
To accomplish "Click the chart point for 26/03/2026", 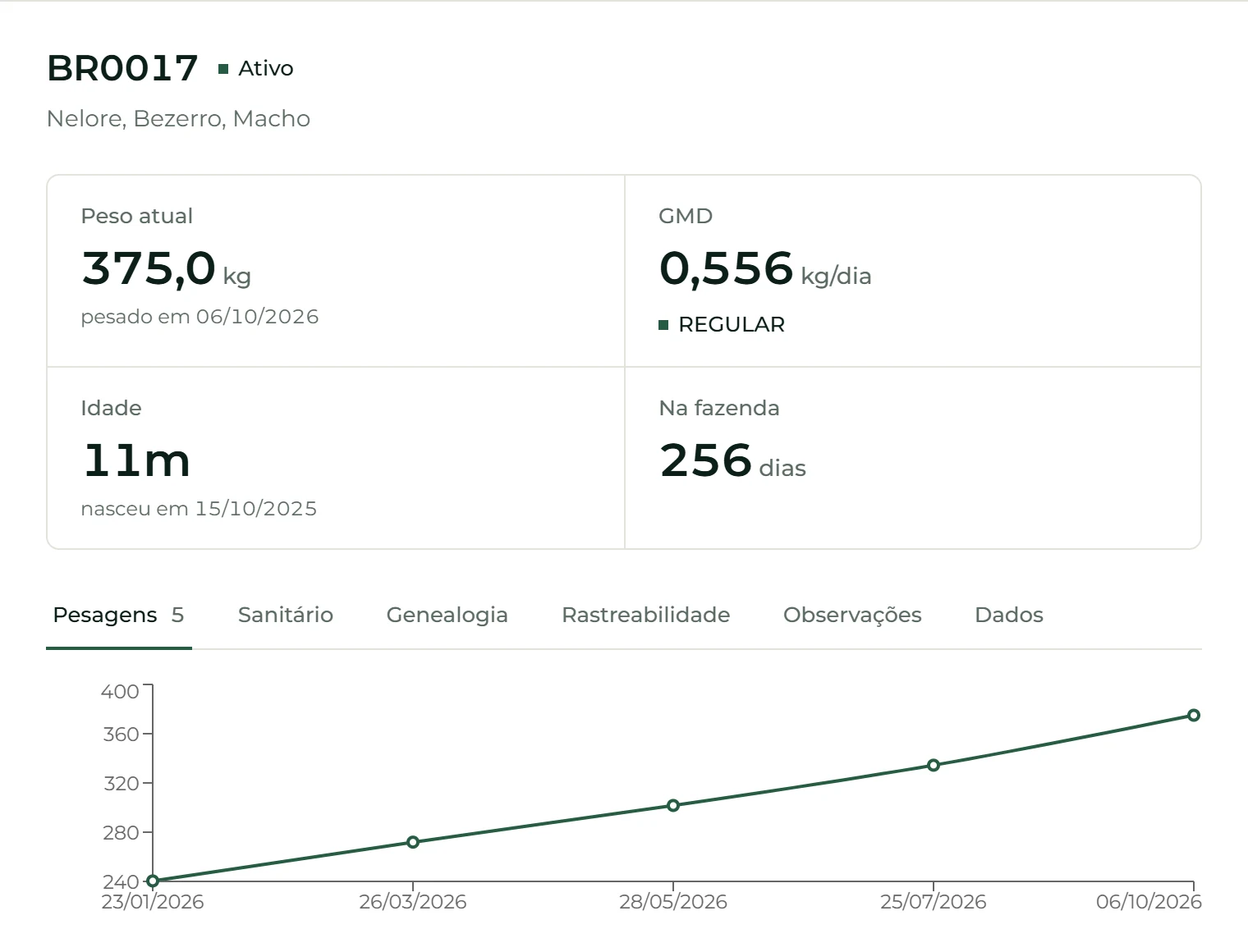I will [413, 842].
